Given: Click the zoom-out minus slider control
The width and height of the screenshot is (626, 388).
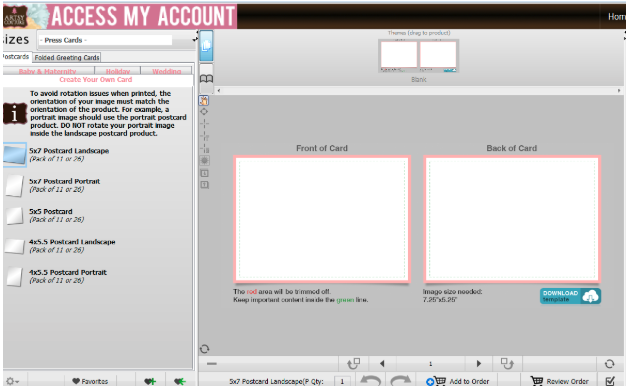Looking at the screenshot, I should pyautogui.click(x=212, y=364).
